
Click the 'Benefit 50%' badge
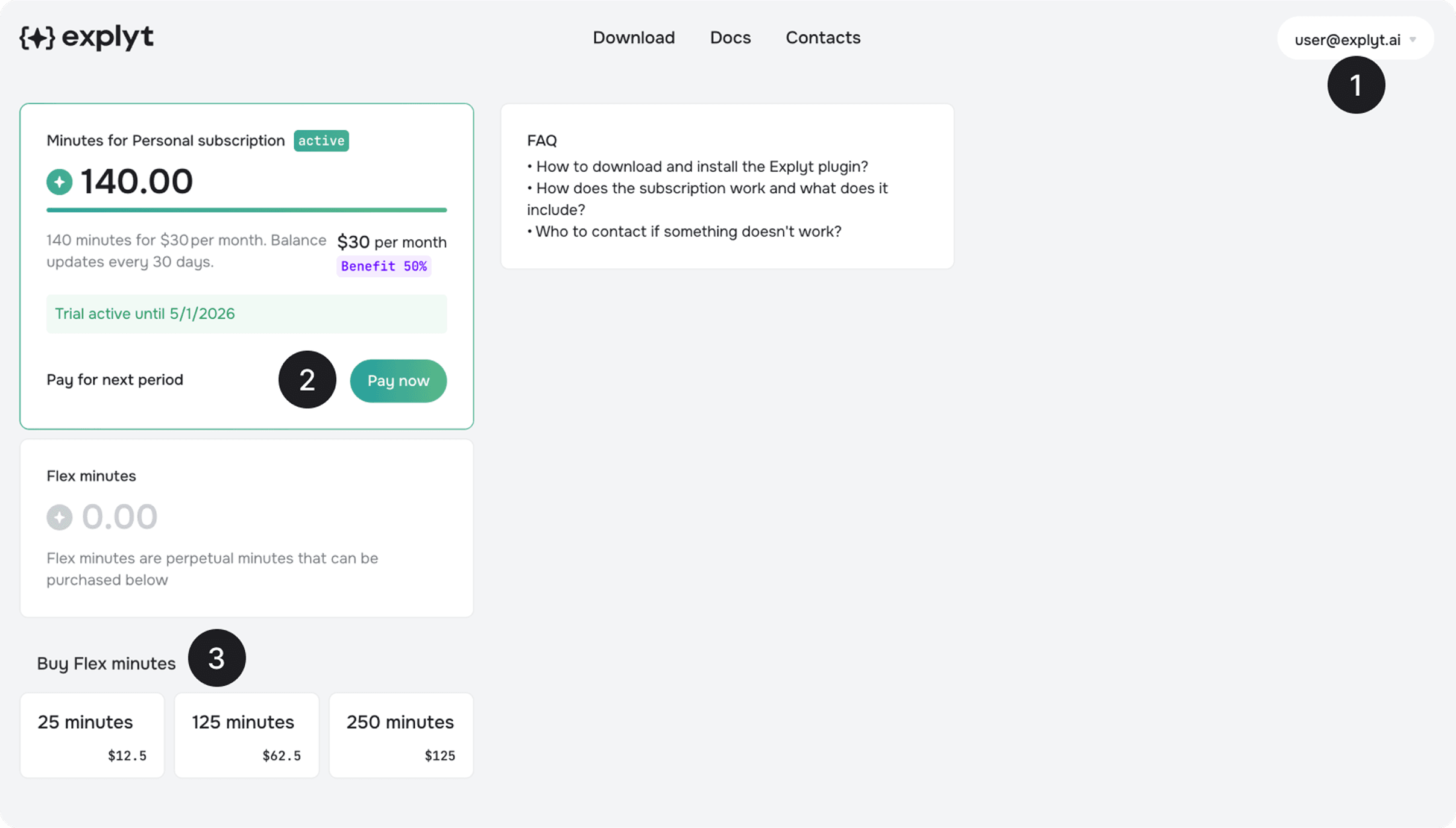pyautogui.click(x=383, y=266)
